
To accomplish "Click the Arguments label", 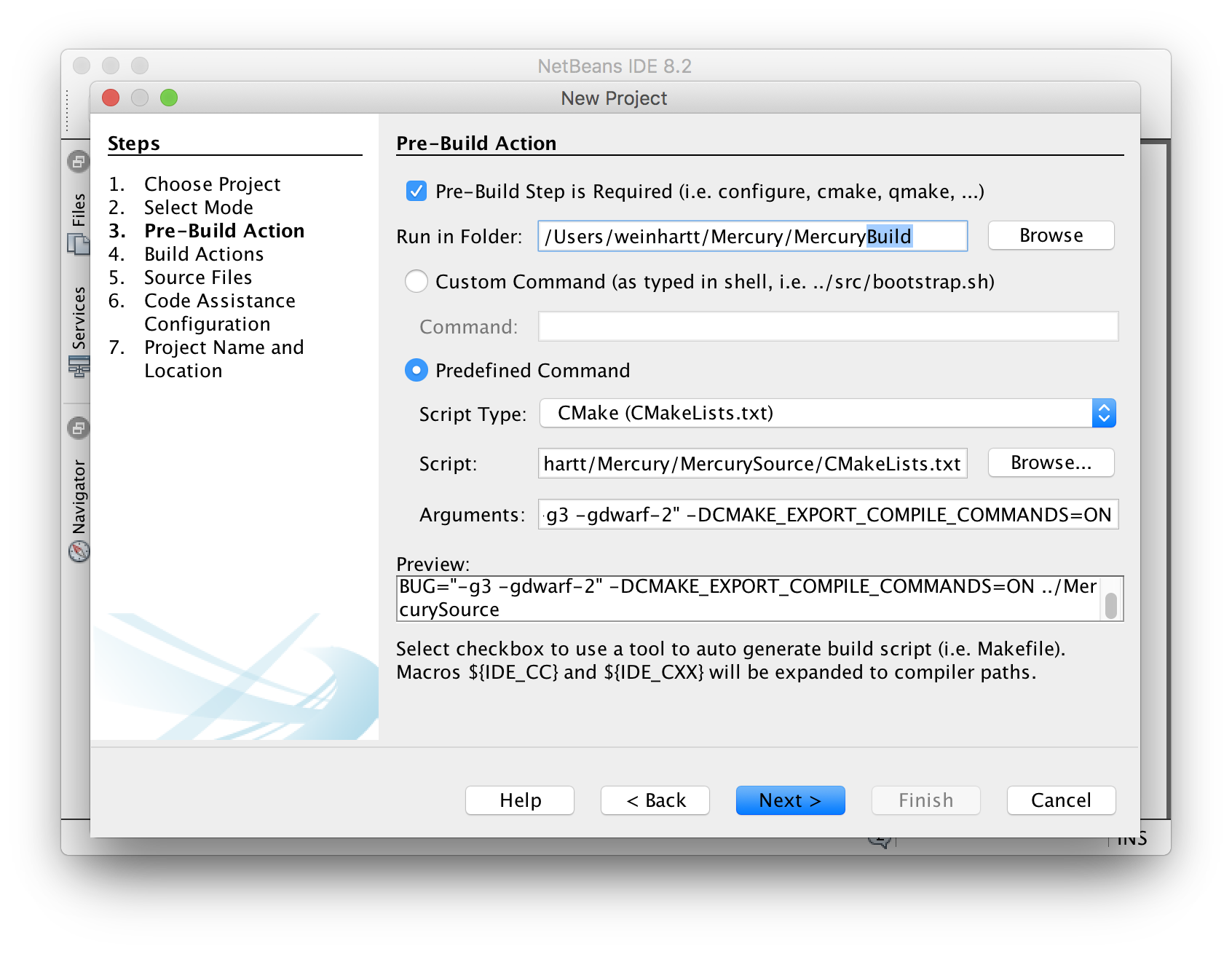I will click(472, 515).
